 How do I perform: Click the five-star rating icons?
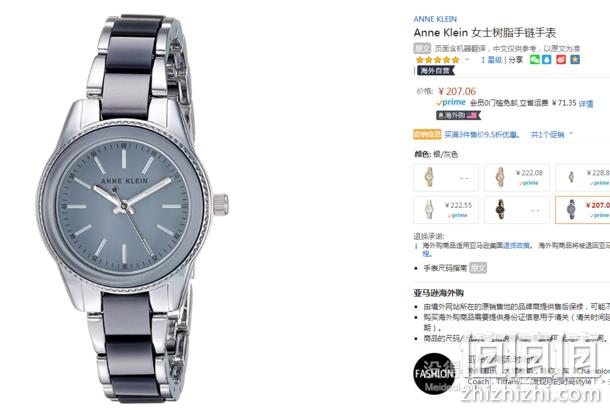pyautogui.click(x=438, y=60)
